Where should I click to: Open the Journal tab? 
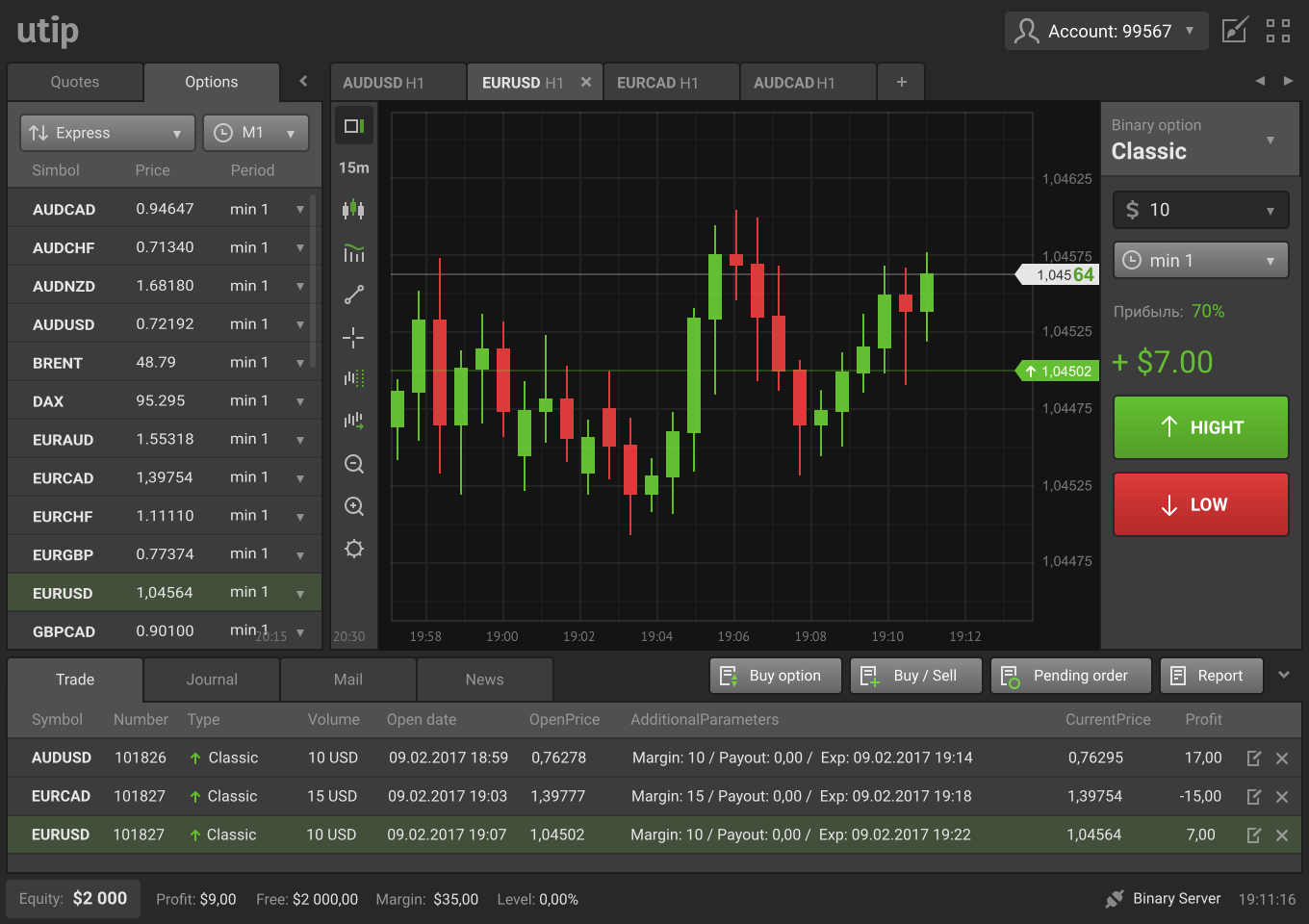click(x=212, y=680)
